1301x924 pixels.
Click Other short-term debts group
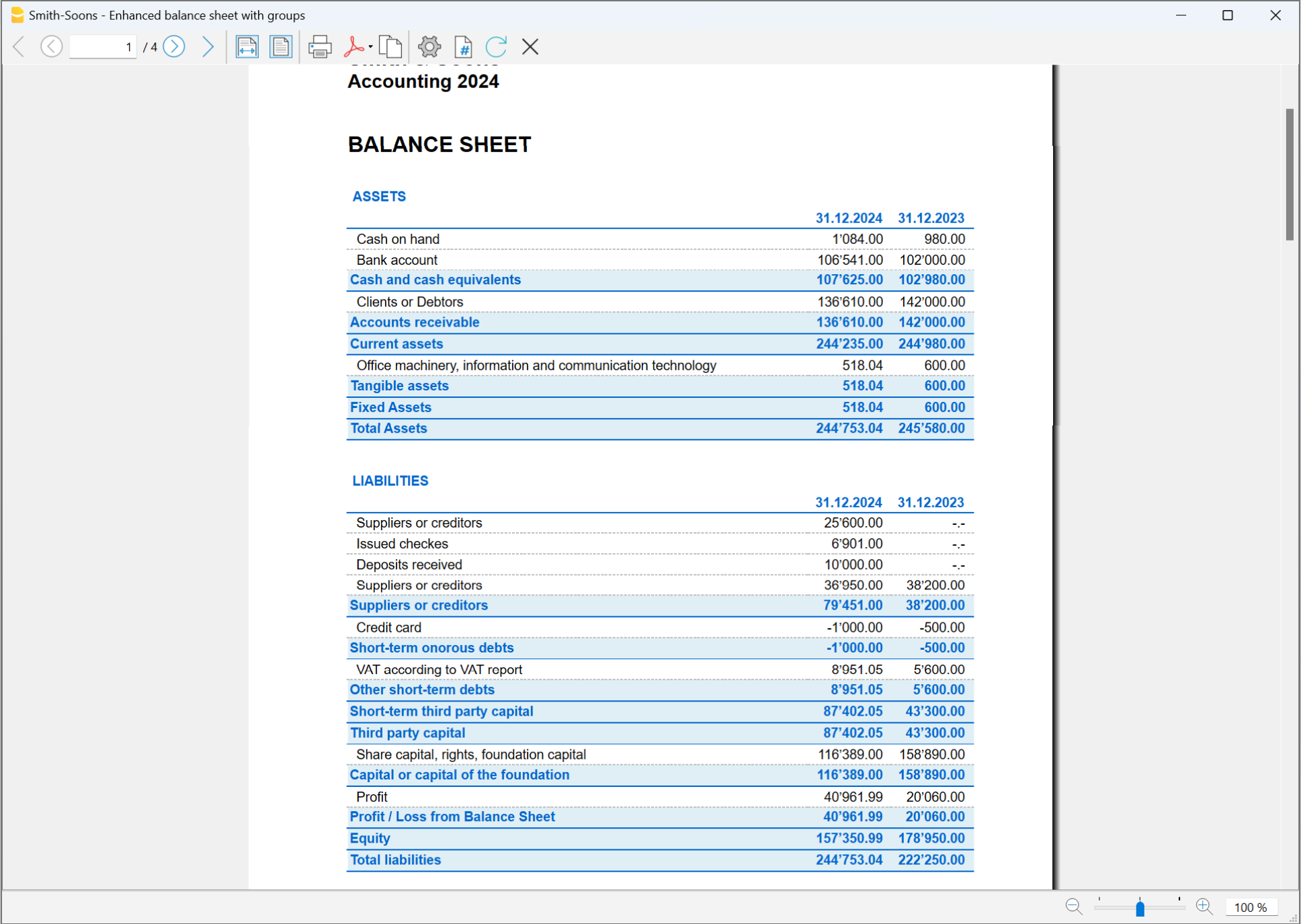coord(660,690)
